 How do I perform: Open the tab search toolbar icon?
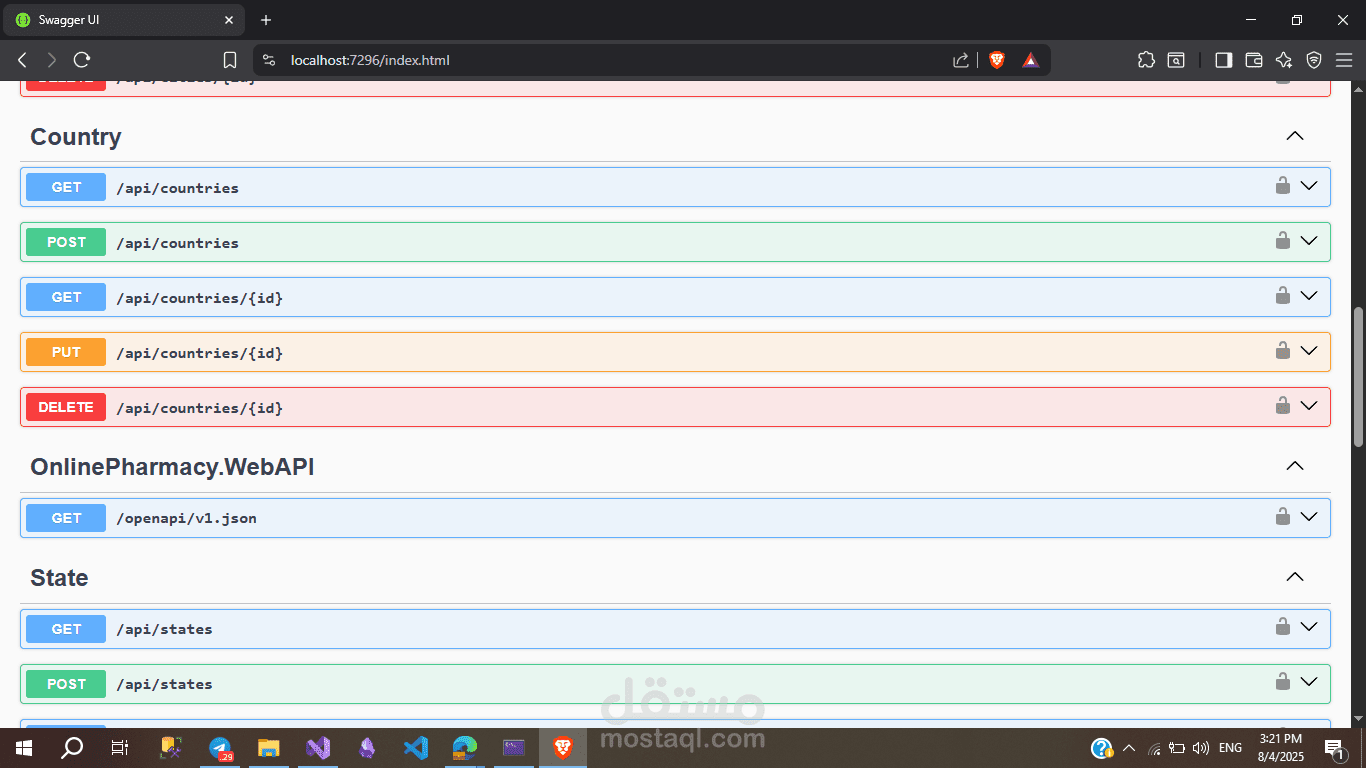[x=1176, y=60]
